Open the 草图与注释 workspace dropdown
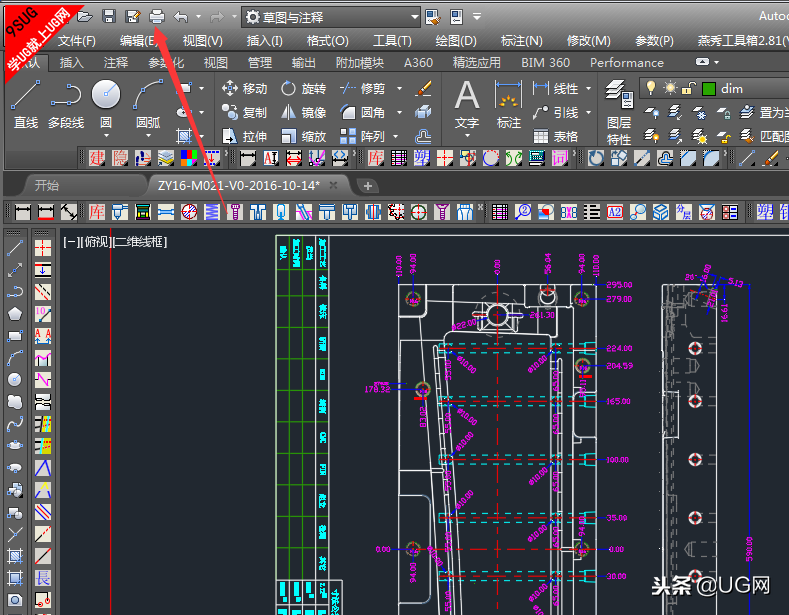The height and width of the screenshot is (615, 789). 331,18
